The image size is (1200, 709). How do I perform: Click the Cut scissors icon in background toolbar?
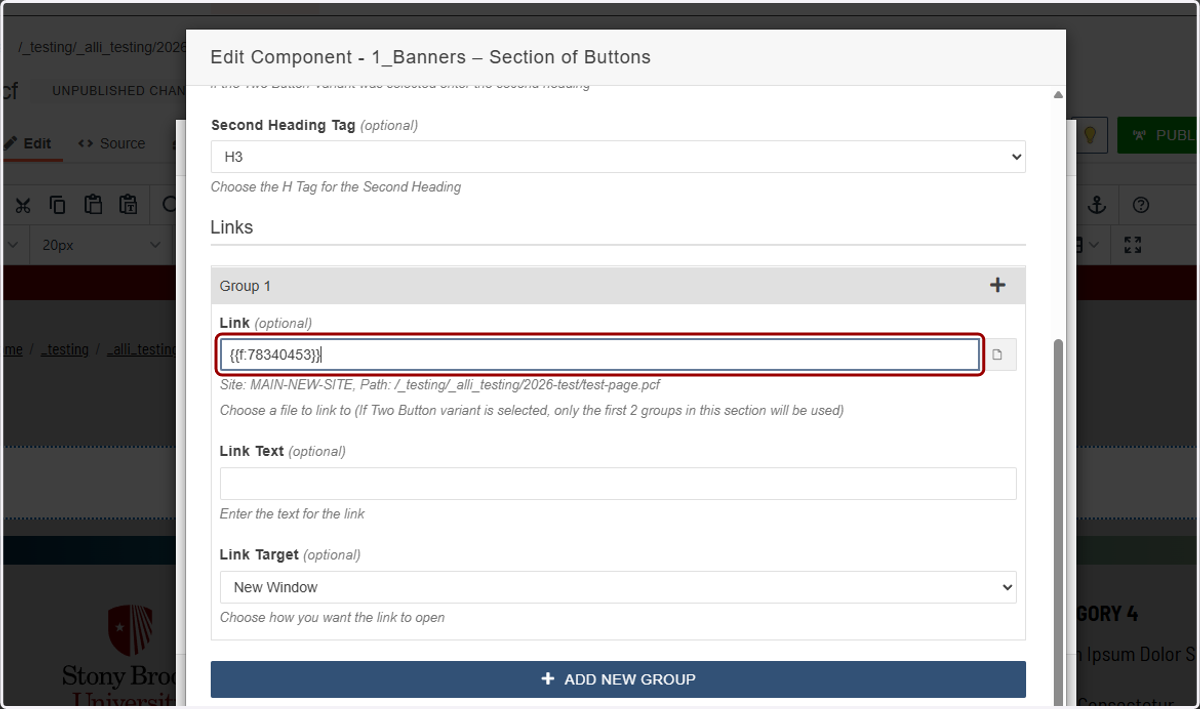(23, 205)
